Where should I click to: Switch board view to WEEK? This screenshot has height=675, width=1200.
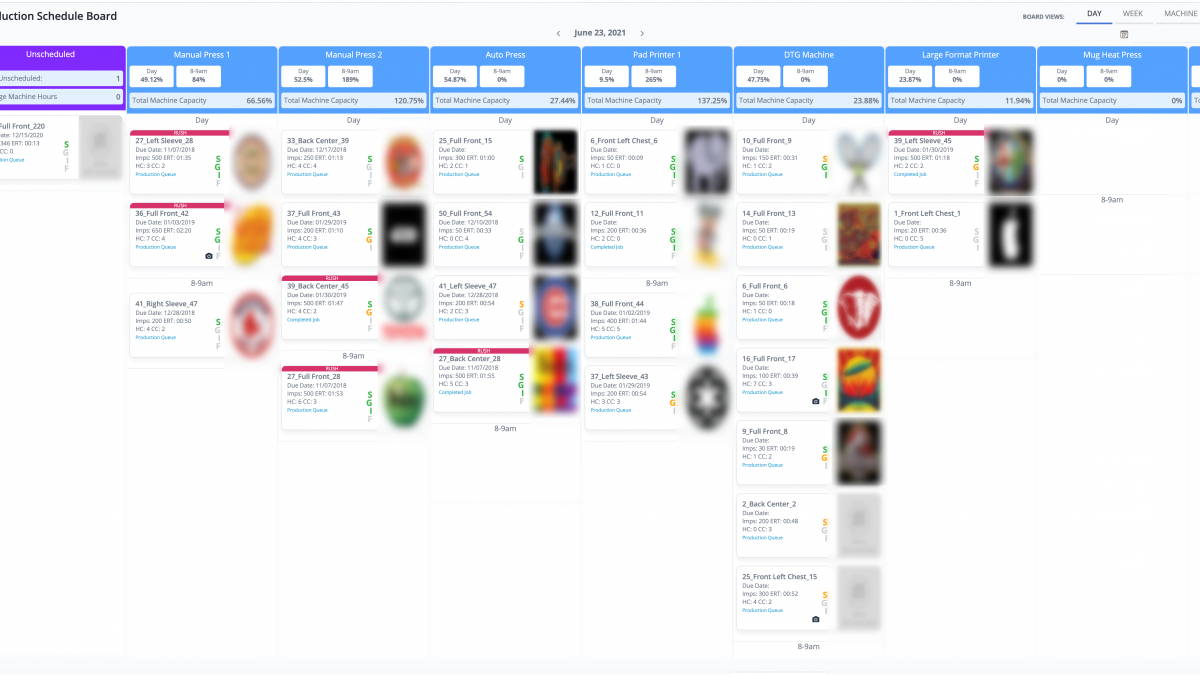[x=1133, y=14]
